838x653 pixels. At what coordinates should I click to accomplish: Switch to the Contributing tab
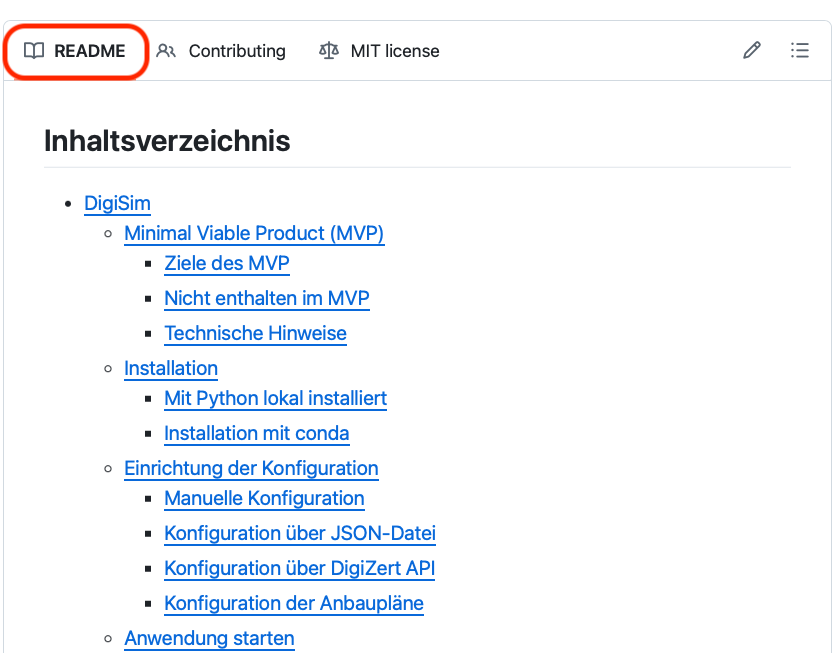coord(222,51)
